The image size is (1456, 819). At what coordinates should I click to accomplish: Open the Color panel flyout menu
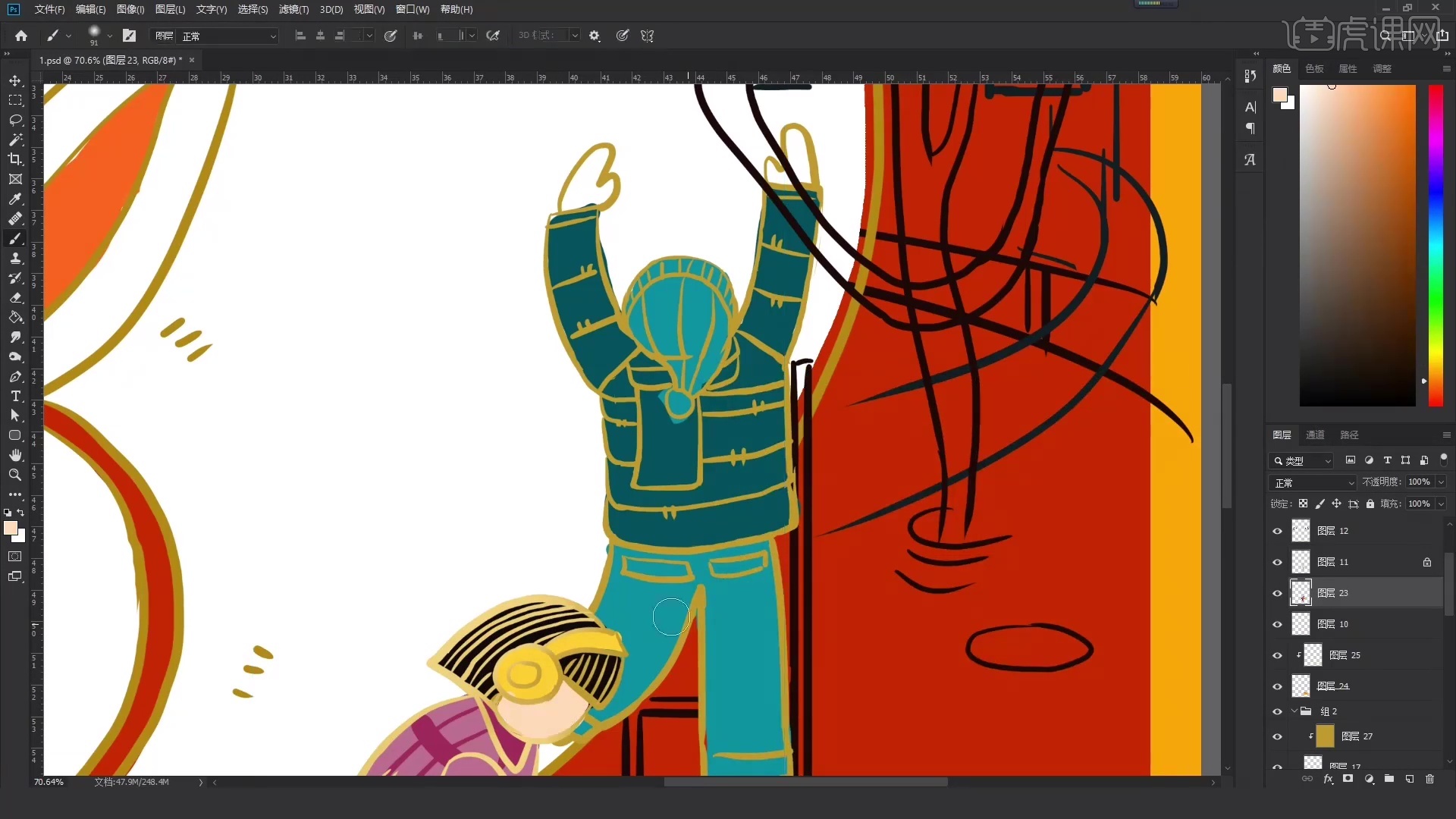(1447, 68)
